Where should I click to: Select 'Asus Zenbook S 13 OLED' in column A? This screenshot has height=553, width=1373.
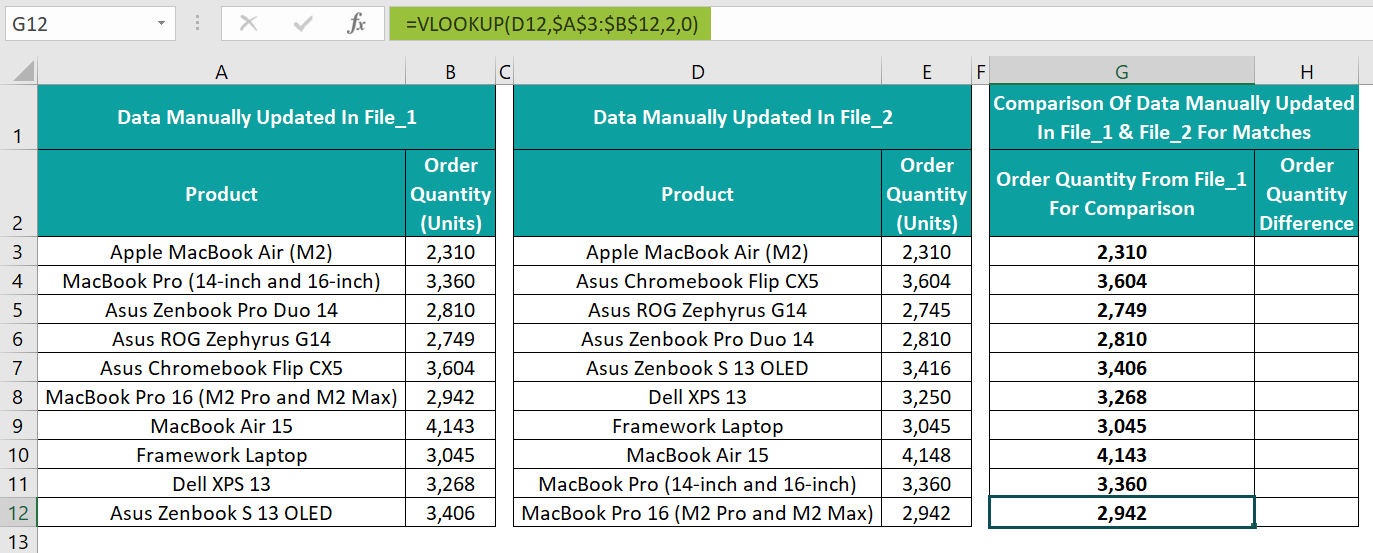pos(221,513)
